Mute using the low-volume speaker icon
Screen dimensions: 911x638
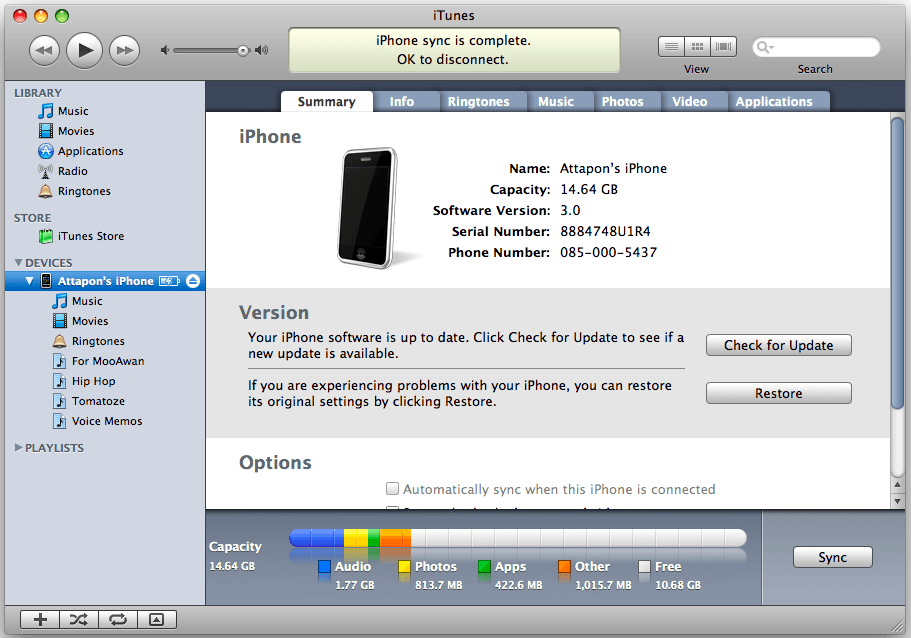[x=165, y=51]
